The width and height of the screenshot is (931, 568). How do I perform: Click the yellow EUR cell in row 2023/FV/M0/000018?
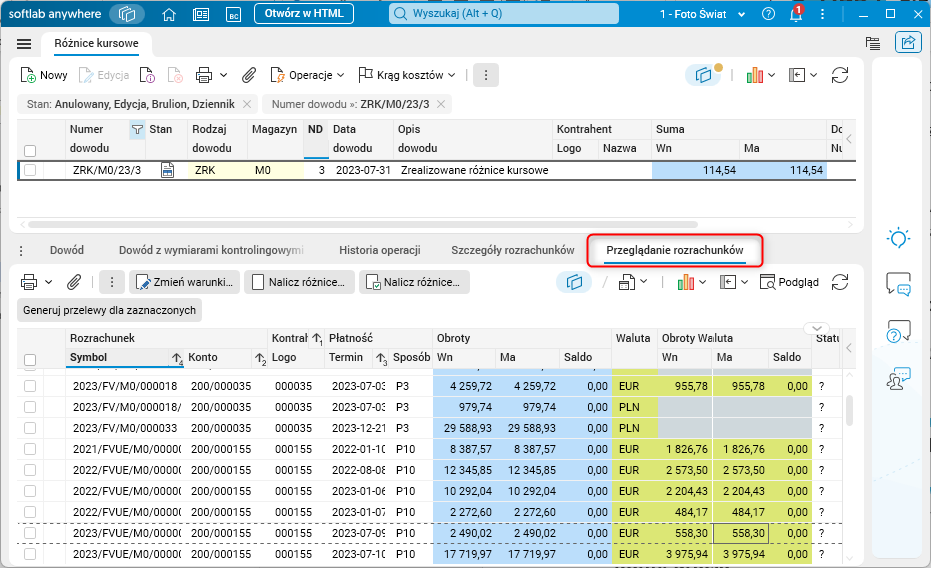630,386
